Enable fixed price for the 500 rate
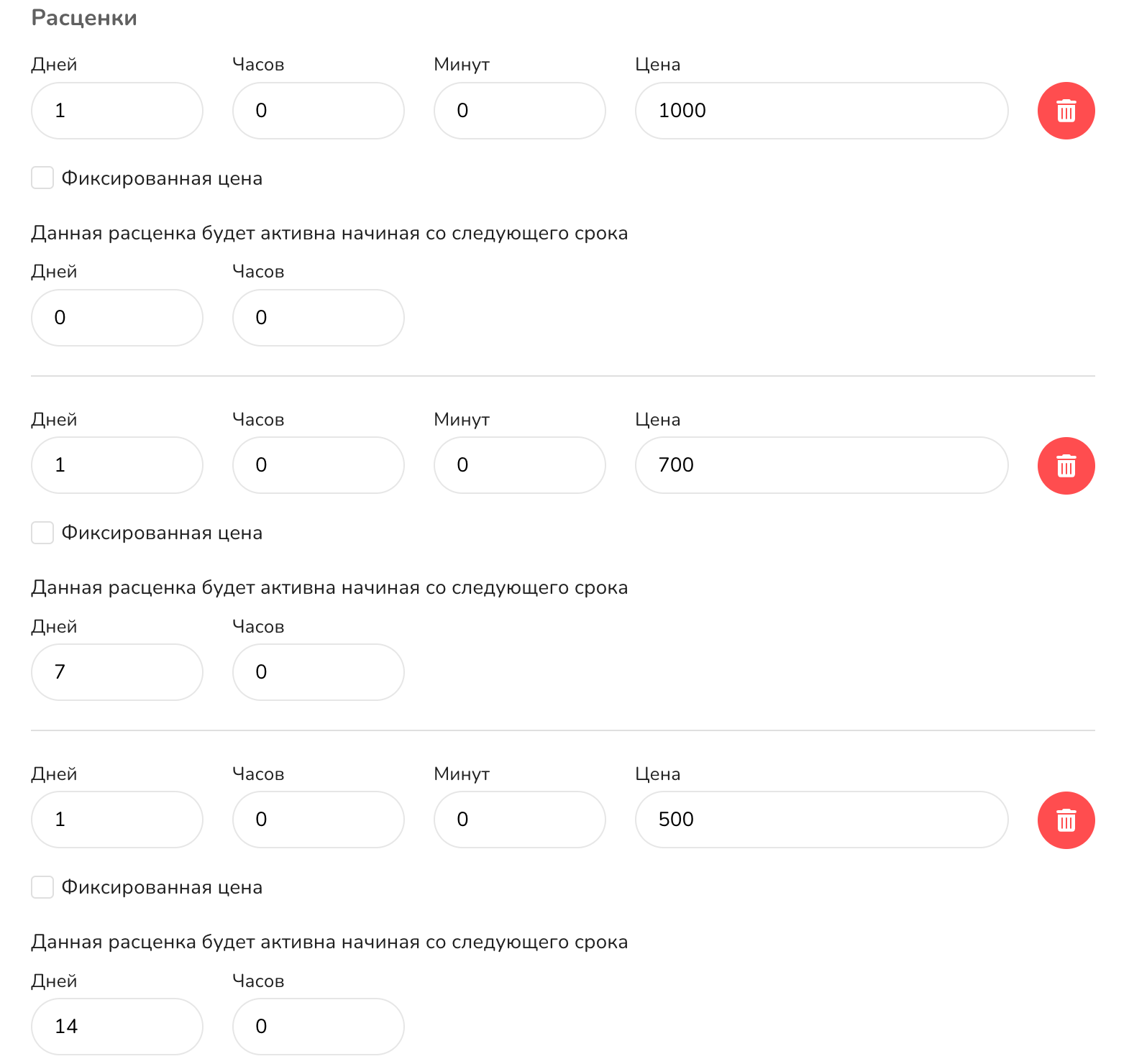1129x1064 pixels. pyautogui.click(x=42, y=887)
